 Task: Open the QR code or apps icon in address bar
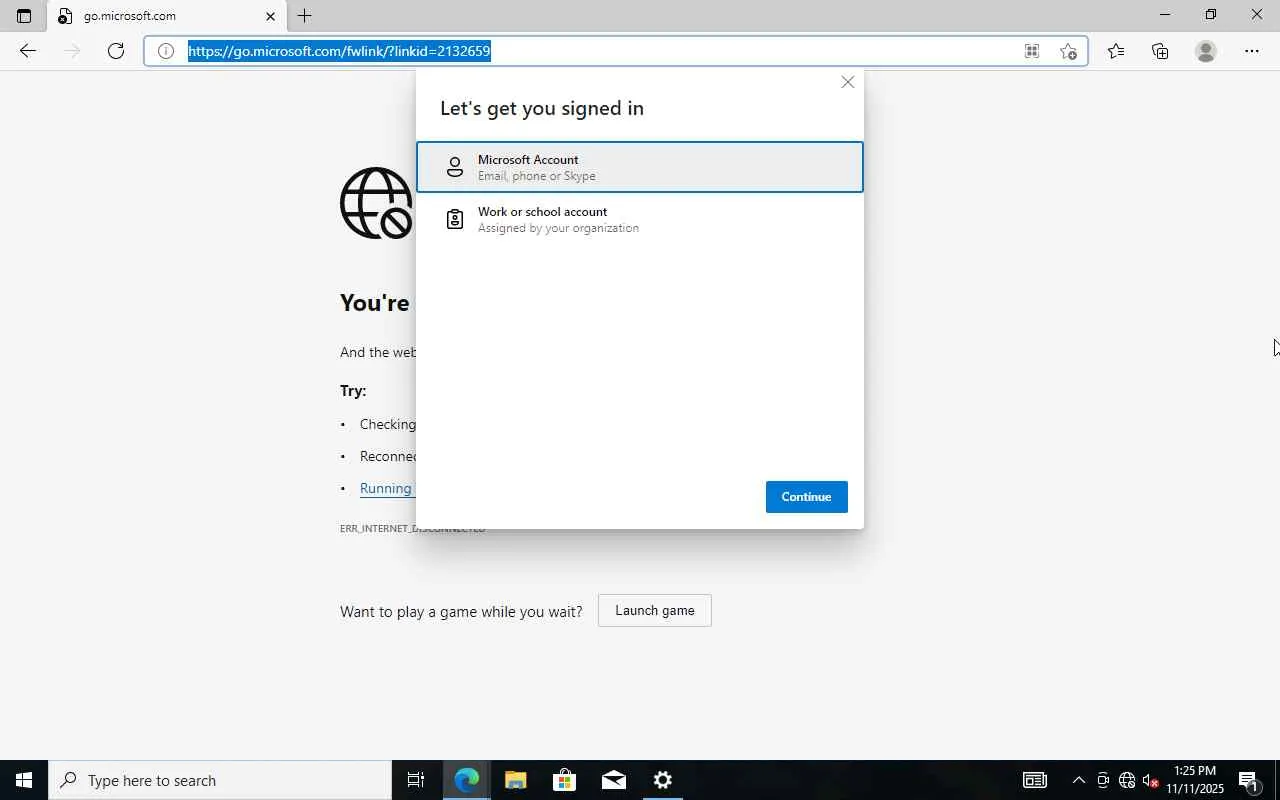1031,51
